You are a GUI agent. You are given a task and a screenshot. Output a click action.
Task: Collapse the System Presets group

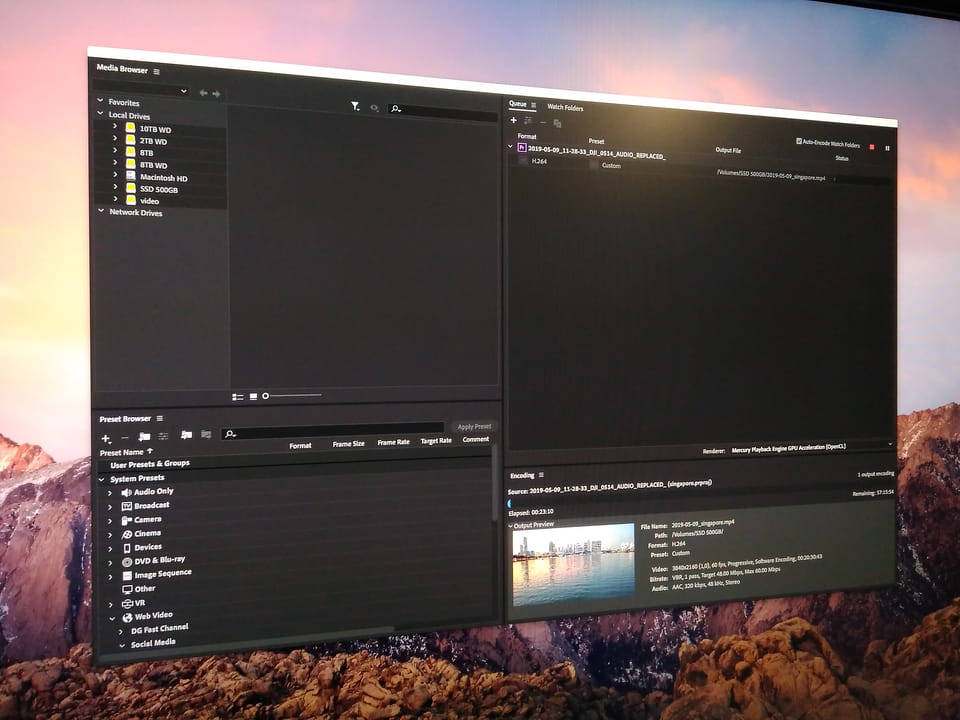101,479
